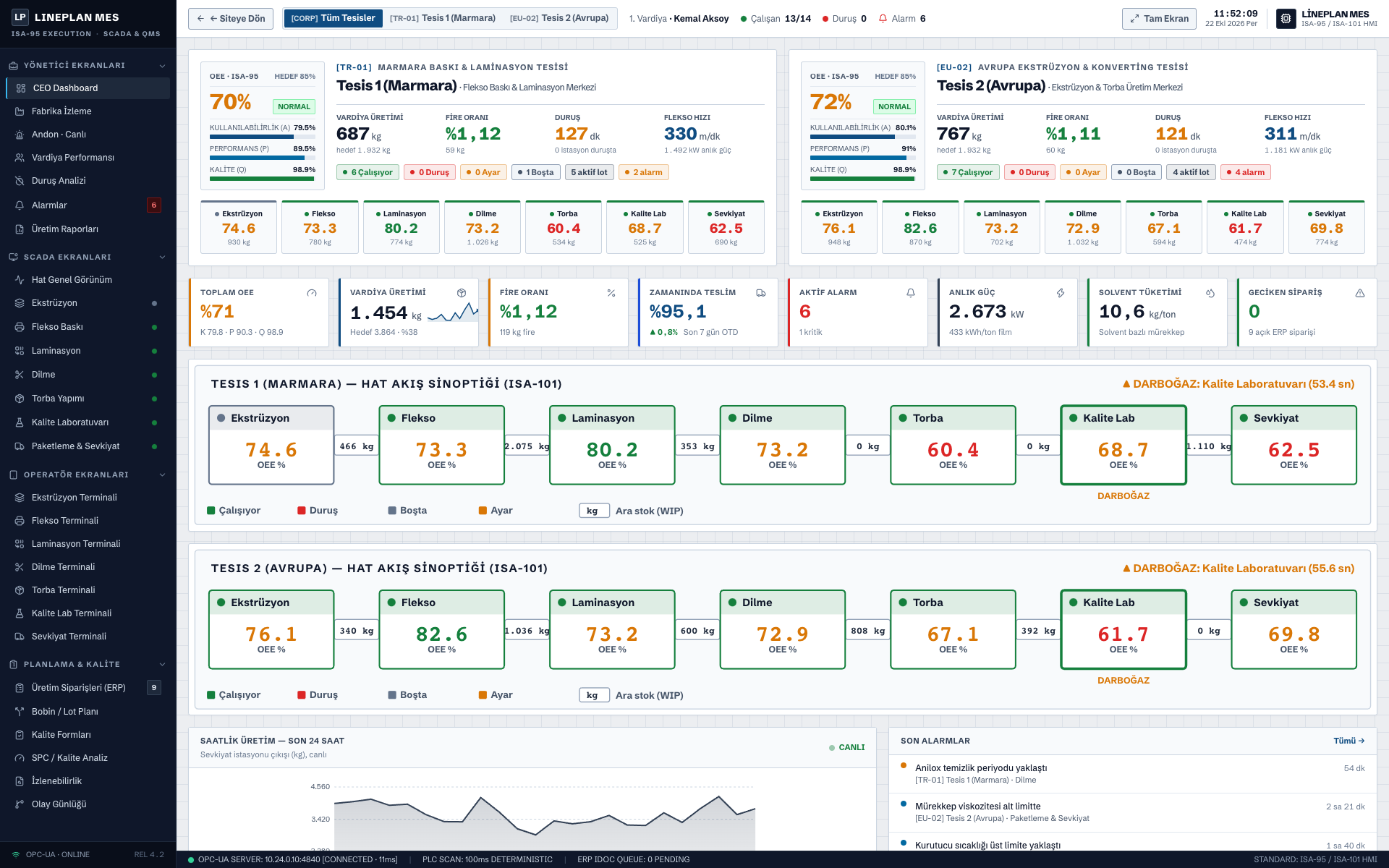This screenshot has width=1389, height=868.
Task: Click the Fabrika İzleme sidebar icon
Action: tap(20, 111)
